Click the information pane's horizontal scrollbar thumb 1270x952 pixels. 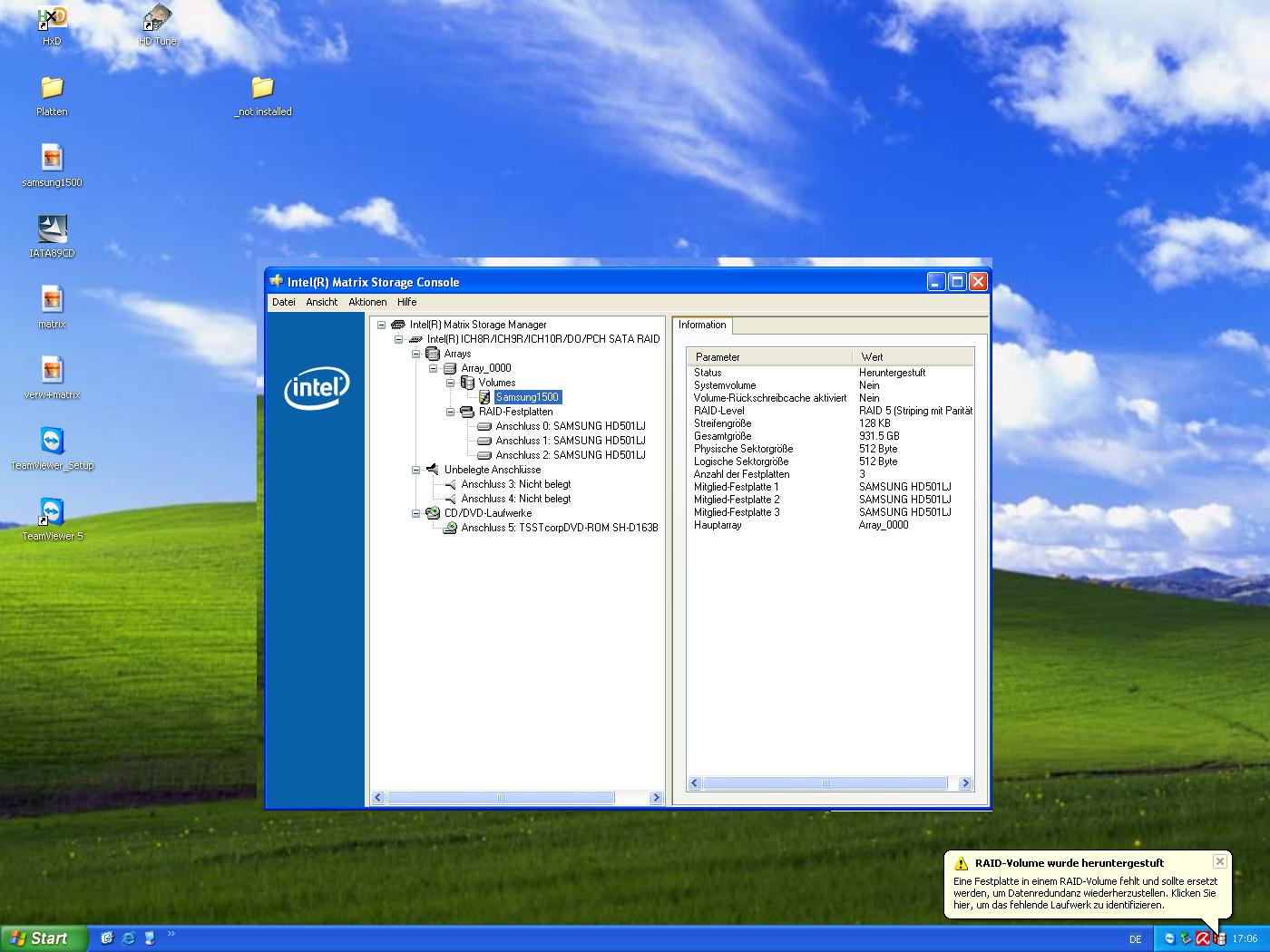tap(825, 783)
